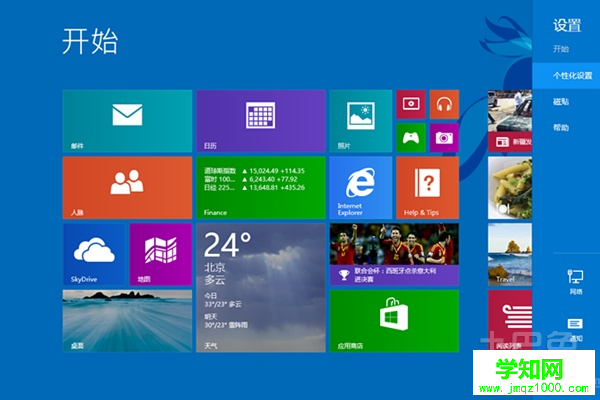Open the Food tile with pasta photo
The image size is (600, 400).
coord(510,188)
